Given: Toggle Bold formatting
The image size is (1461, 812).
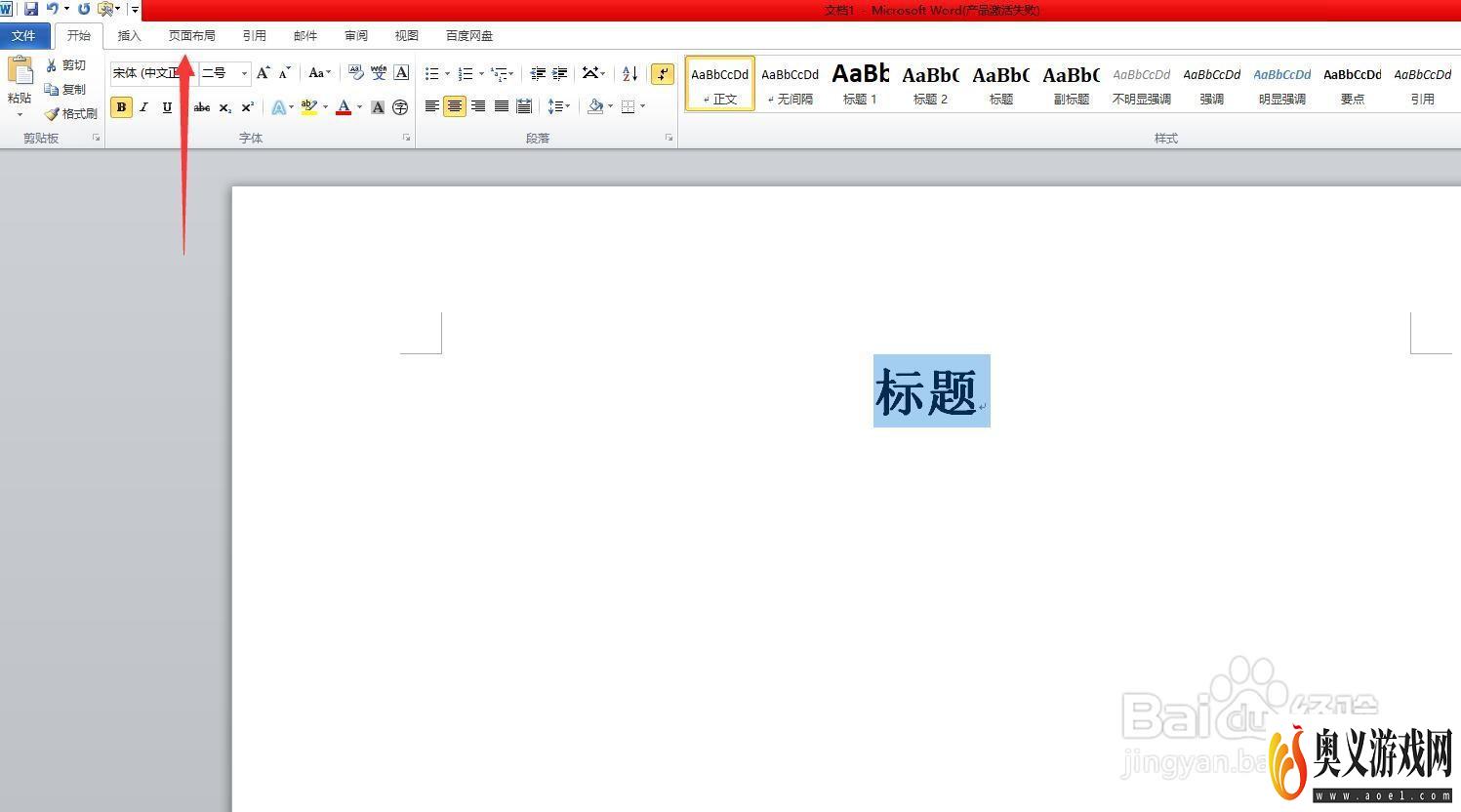Looking at the screenshot, I should pos(121,107).
